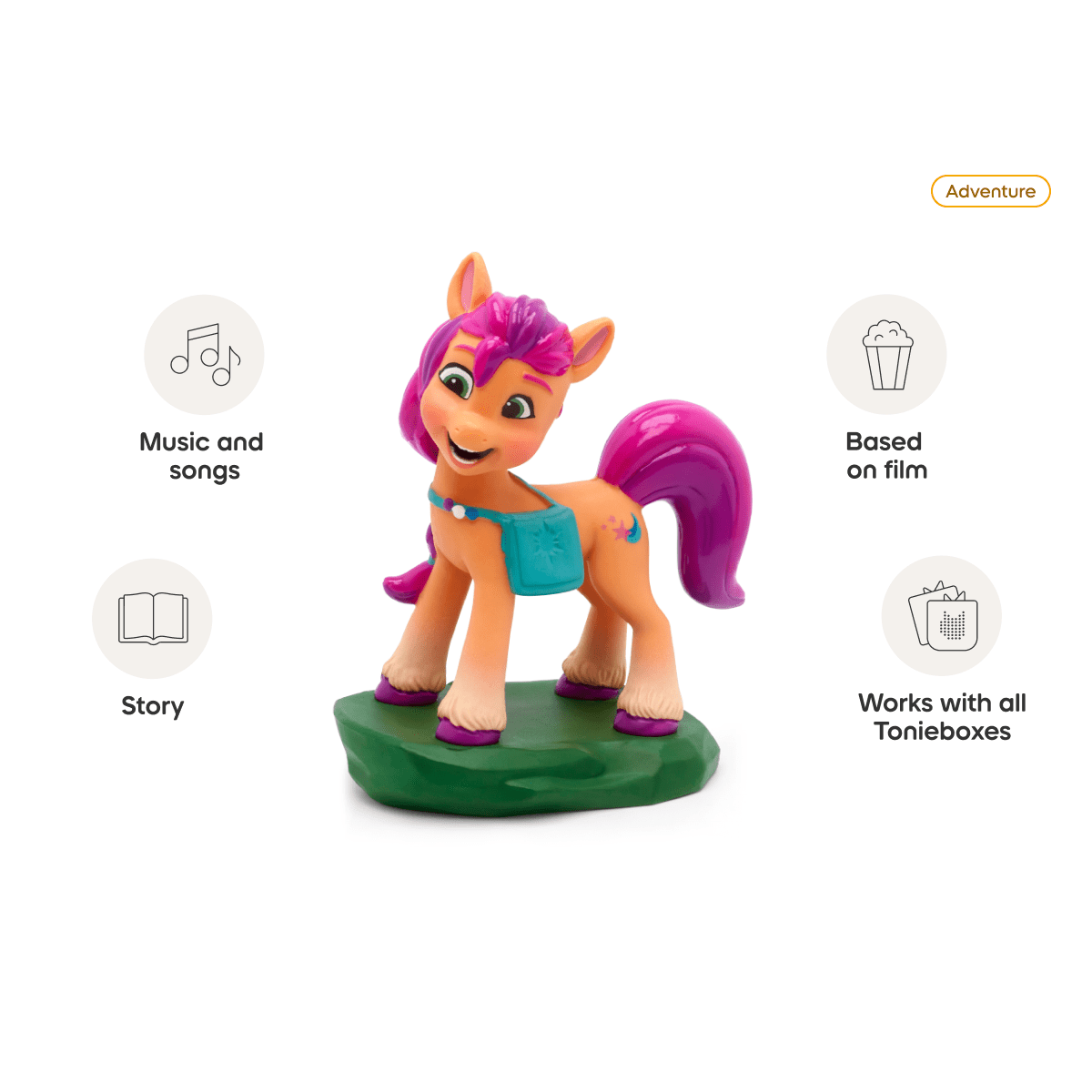Click the star cutie mark on flank
Viewport: 1092px width, 1092px height.
coord(623,528)
